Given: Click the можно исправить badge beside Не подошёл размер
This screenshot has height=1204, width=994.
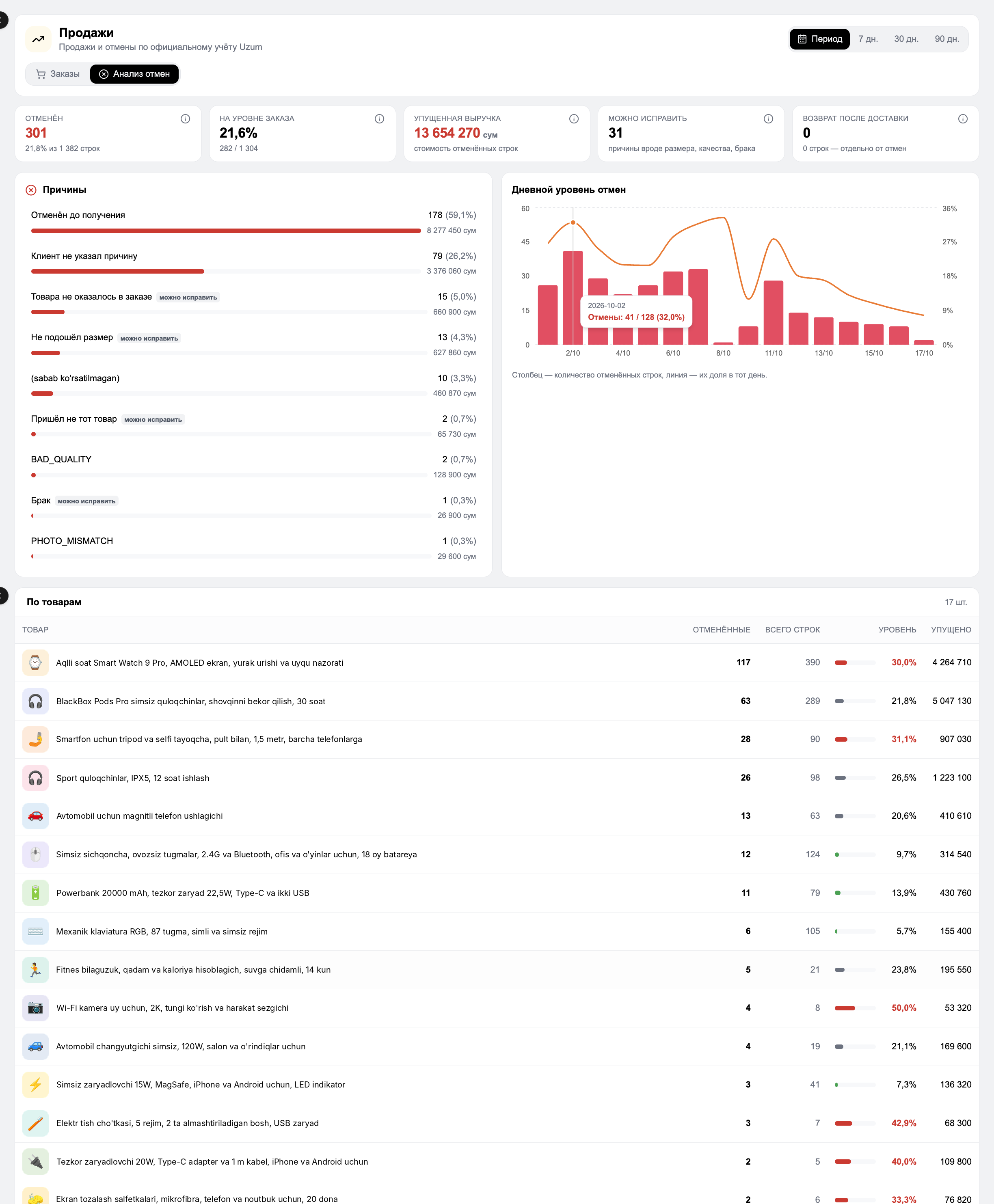Looking at the screenshot, I should click(x=149, y=339).
